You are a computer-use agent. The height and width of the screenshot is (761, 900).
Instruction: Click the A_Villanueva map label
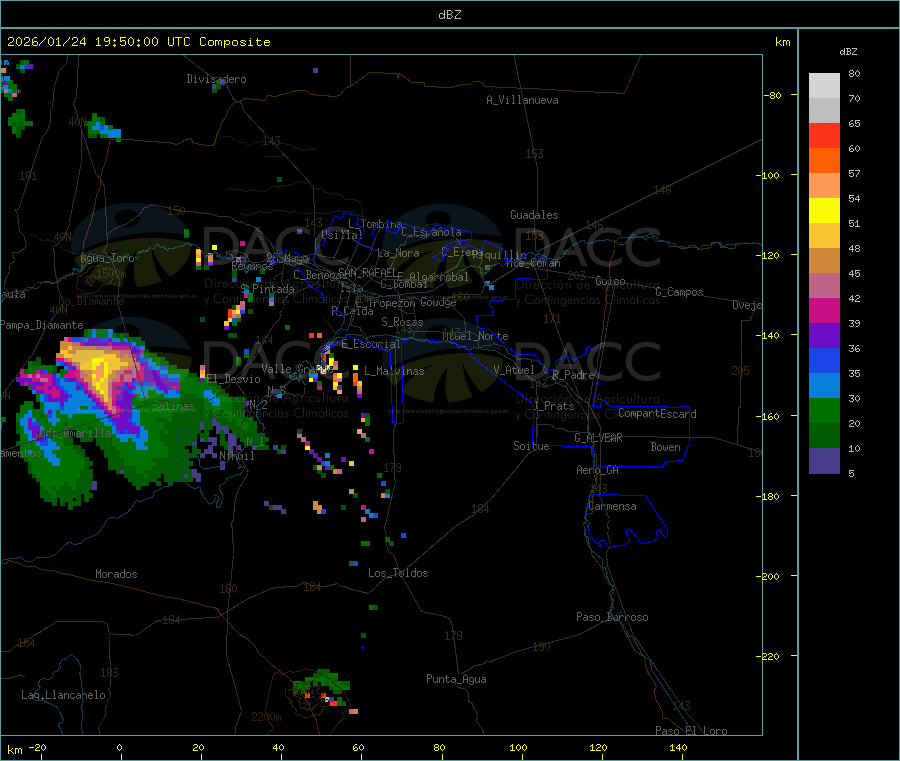(522, 100)
